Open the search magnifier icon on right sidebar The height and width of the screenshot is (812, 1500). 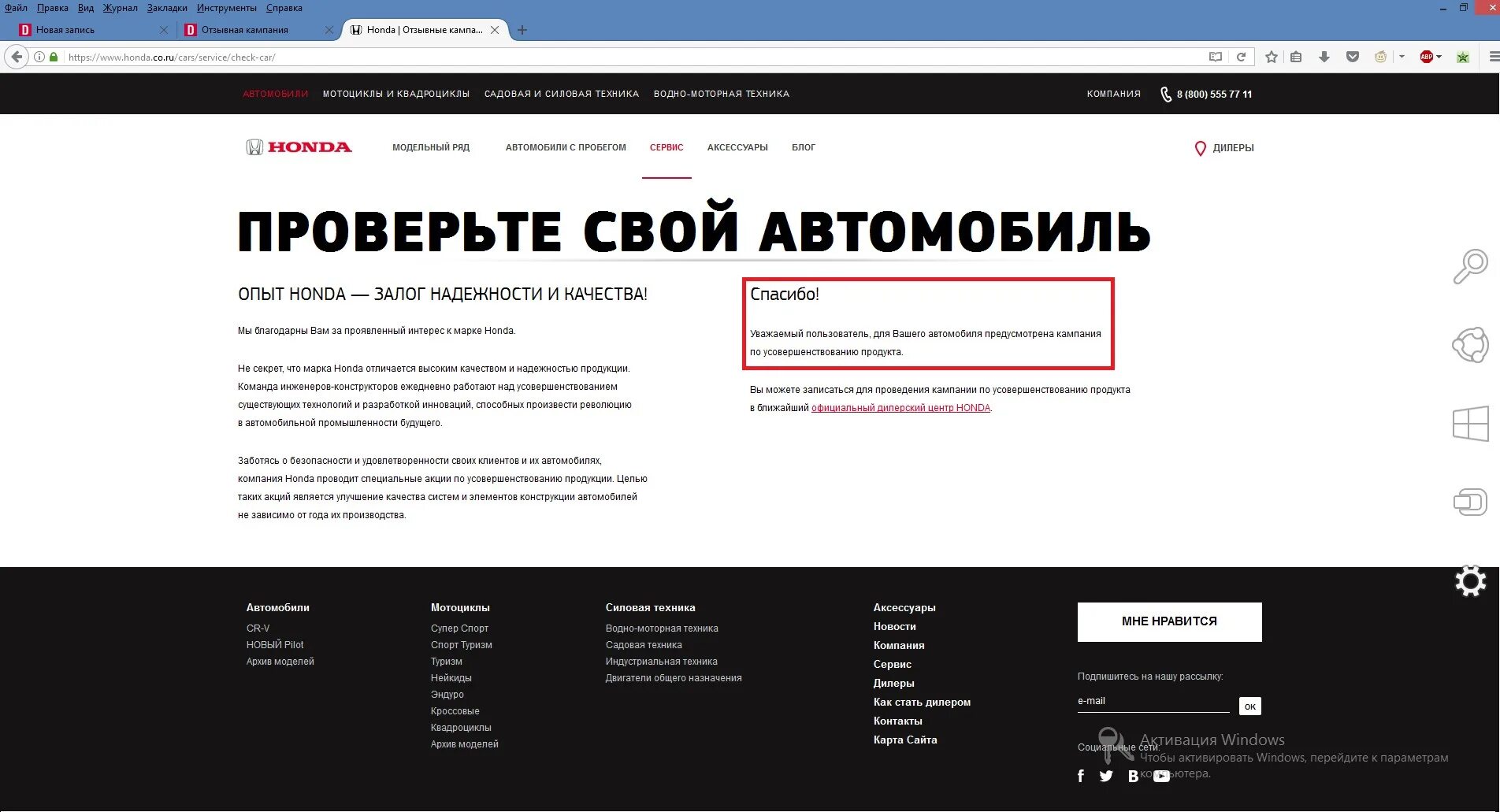pyautogui.click(x=1470, y=266)
